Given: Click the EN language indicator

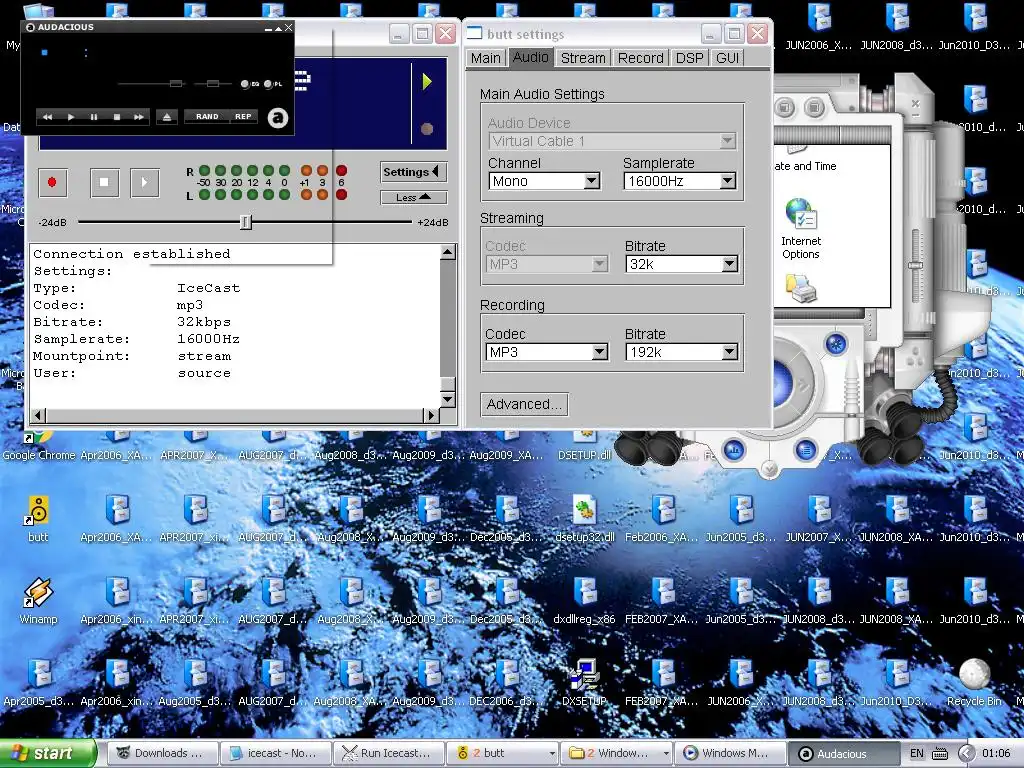Looking at the screenshot, I should click(x=917, y=754).
